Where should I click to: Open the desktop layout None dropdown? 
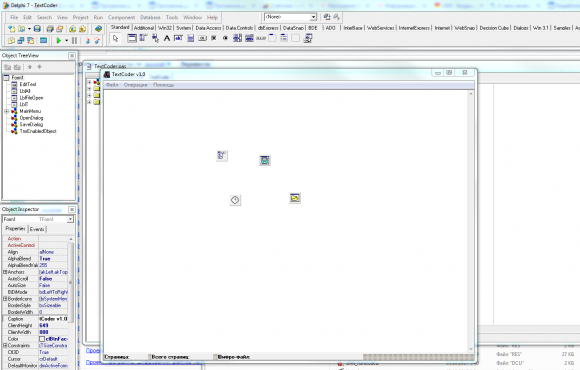(313, 17)
